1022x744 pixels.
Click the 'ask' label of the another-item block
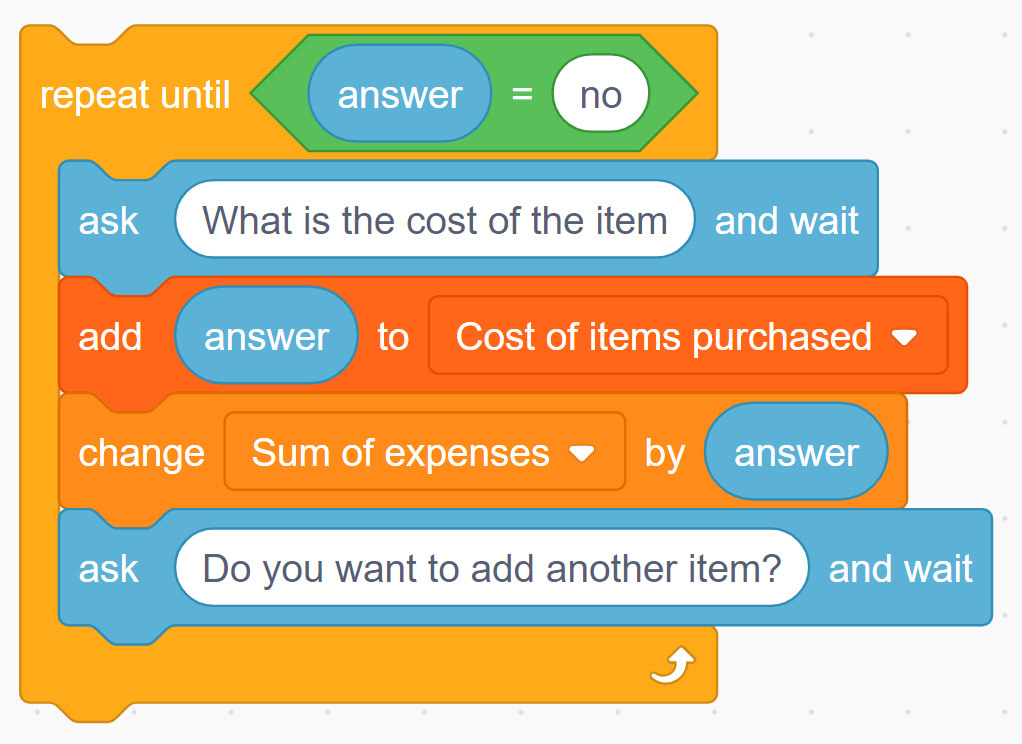[109, 569]
